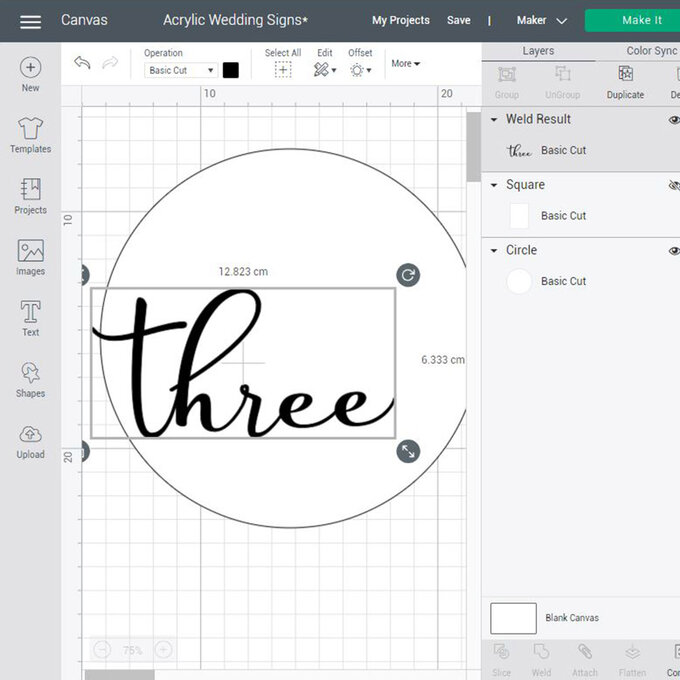Click the black operation color swatch
Viewport: 680px width, 680px height.
[231, 70]
